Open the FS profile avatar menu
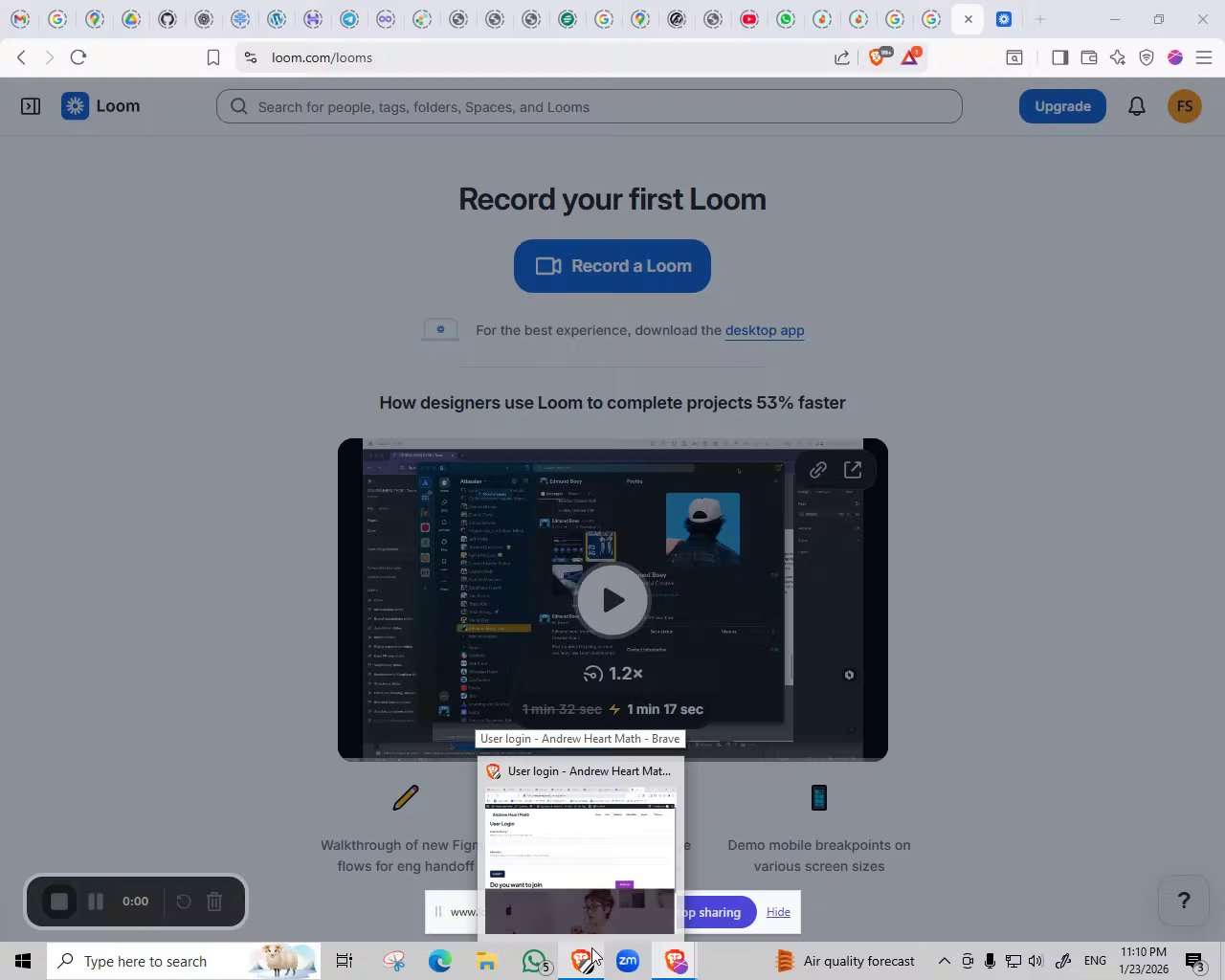The height and width of the screenshot is (980, 1225). click(x=1185, y=106)
